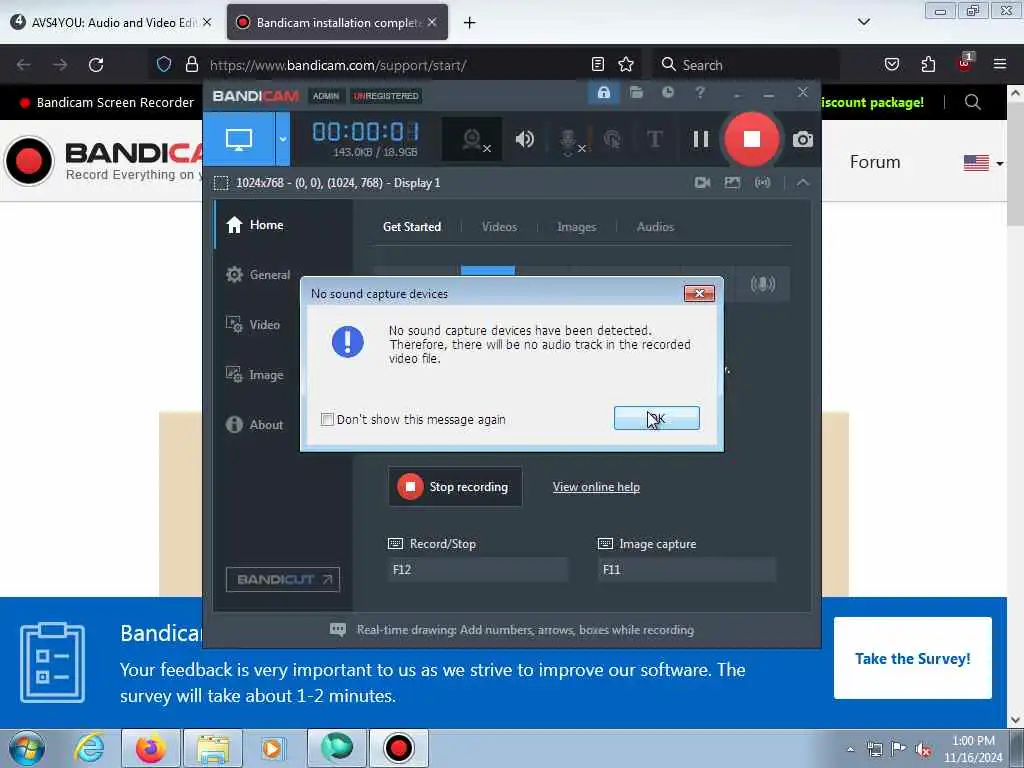Screen dimensions: 1024x768
Task: Open the scheduled recording clock icon
Action: (667, 93)
